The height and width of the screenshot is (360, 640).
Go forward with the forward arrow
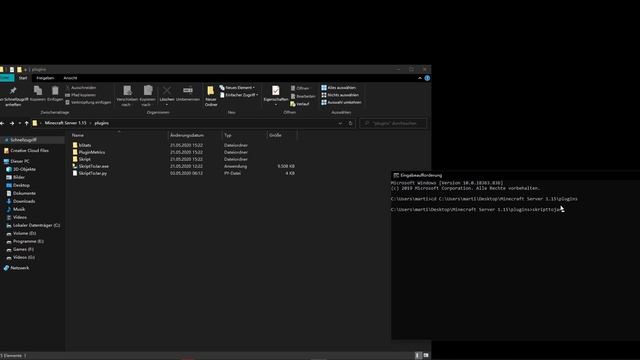coord(12,123)
